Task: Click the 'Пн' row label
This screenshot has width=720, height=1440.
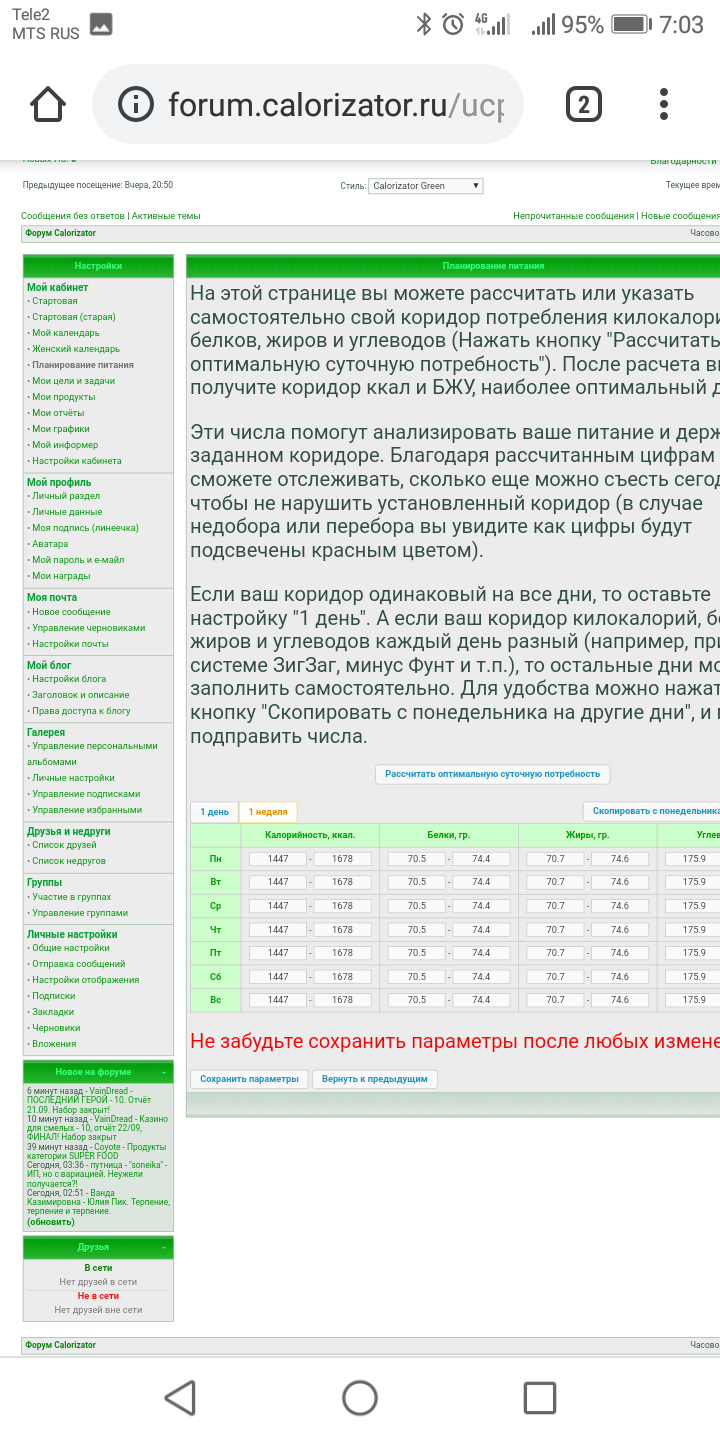Action: [216, 859]
